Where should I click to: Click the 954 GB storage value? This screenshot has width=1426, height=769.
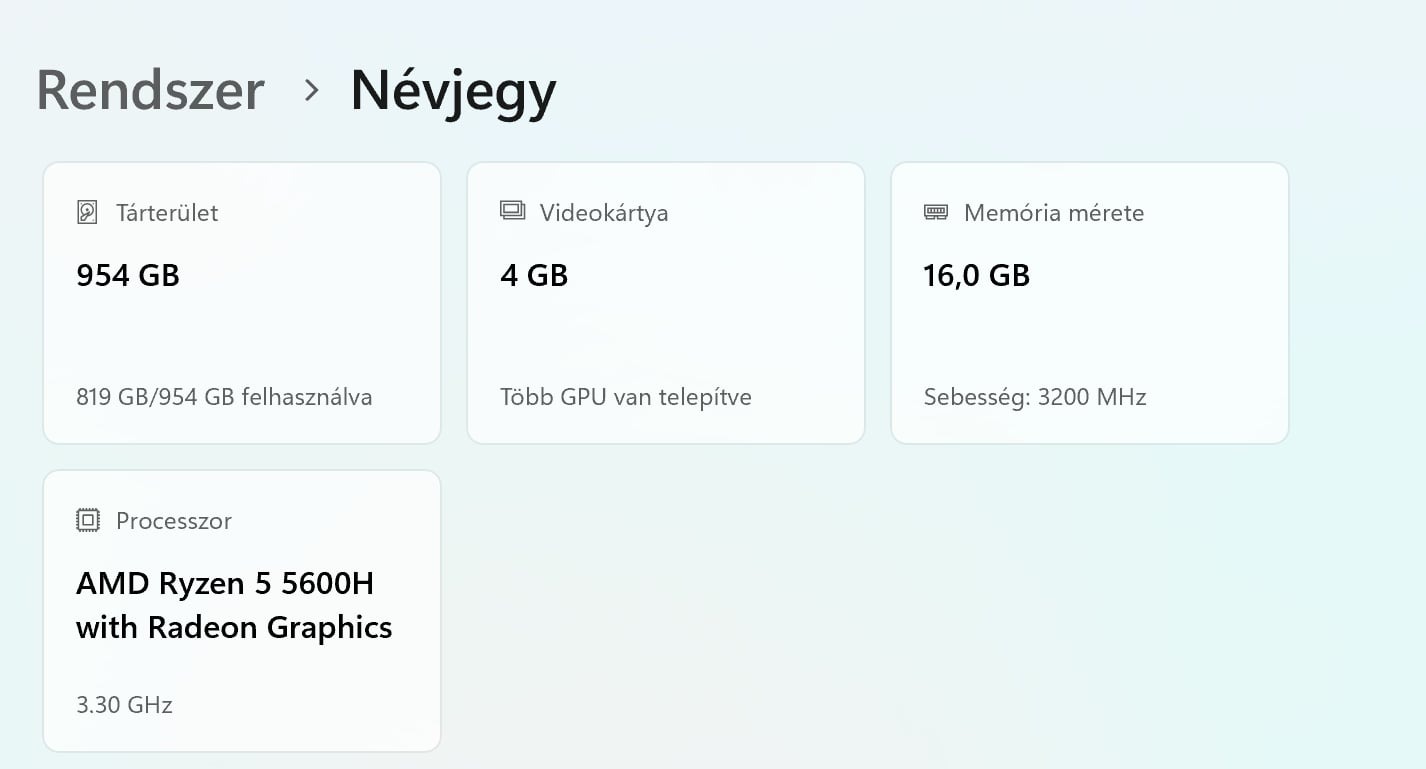pos(128,275)
